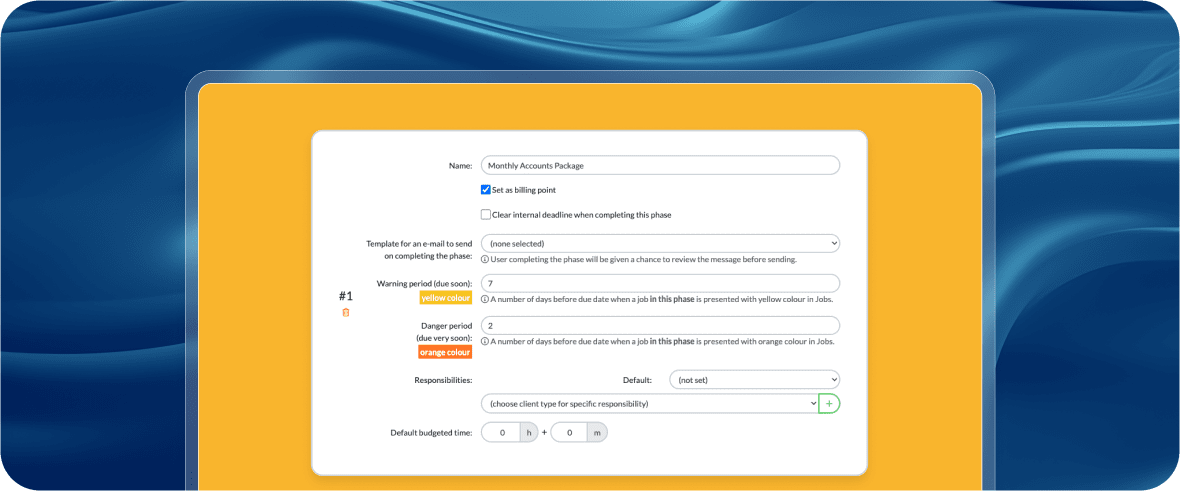Click the 'orange colour' badge

(445, 352)
